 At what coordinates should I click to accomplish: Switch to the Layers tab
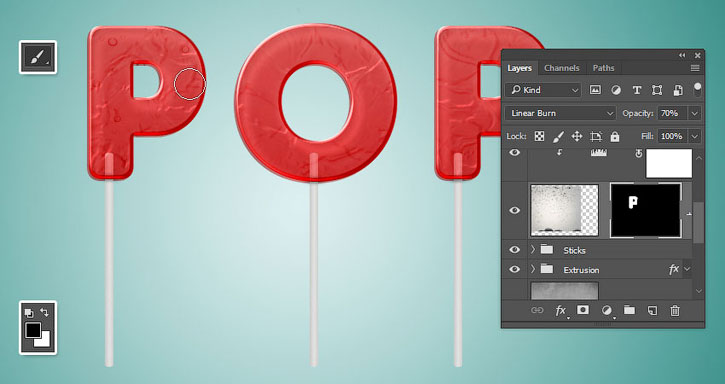[519, 68]
